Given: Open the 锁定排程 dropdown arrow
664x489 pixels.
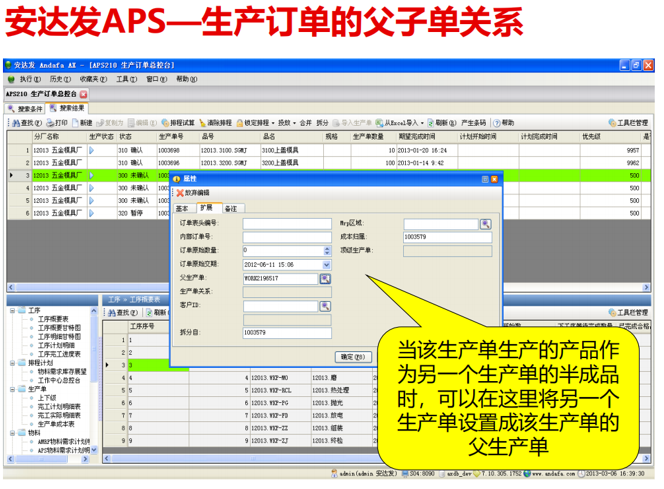Looking at the screenshot, I should (273, 123).
